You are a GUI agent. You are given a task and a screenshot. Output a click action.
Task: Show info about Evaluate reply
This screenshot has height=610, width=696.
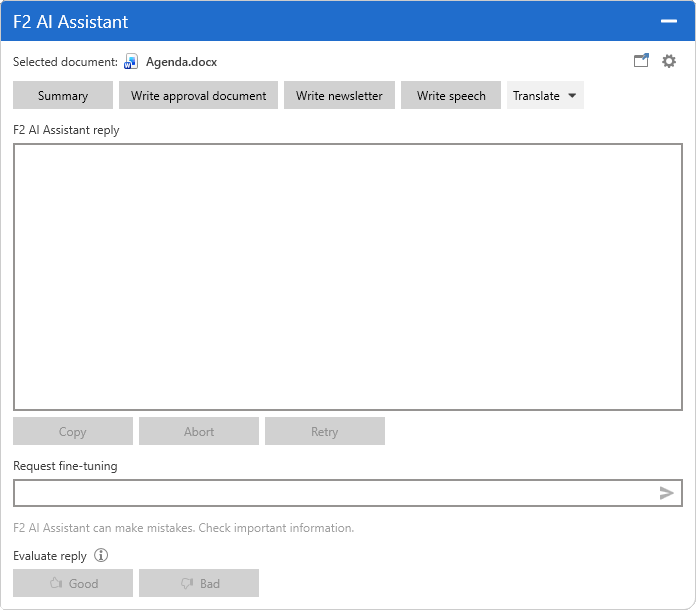tap(101, 555)
